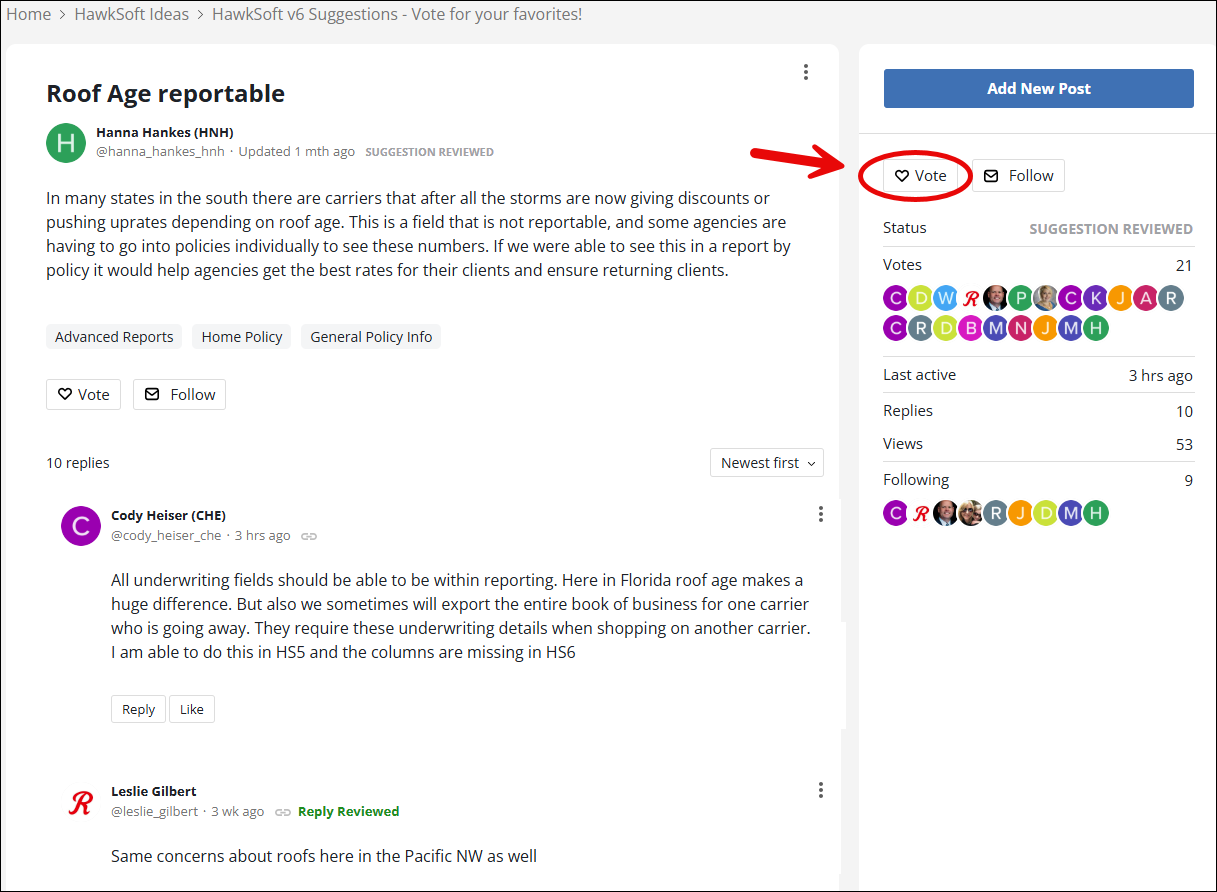This screenshot has height=892, width=1217.
Task: Open the options menu on Leslie Gilbert's reply
Action: click(820, 789)
